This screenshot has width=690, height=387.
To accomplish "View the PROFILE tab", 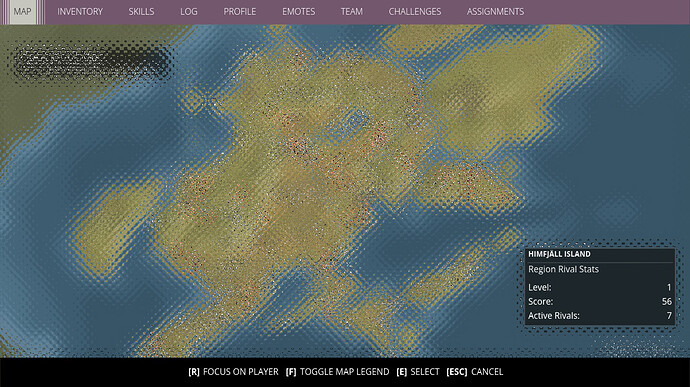I will click(240, 12).
